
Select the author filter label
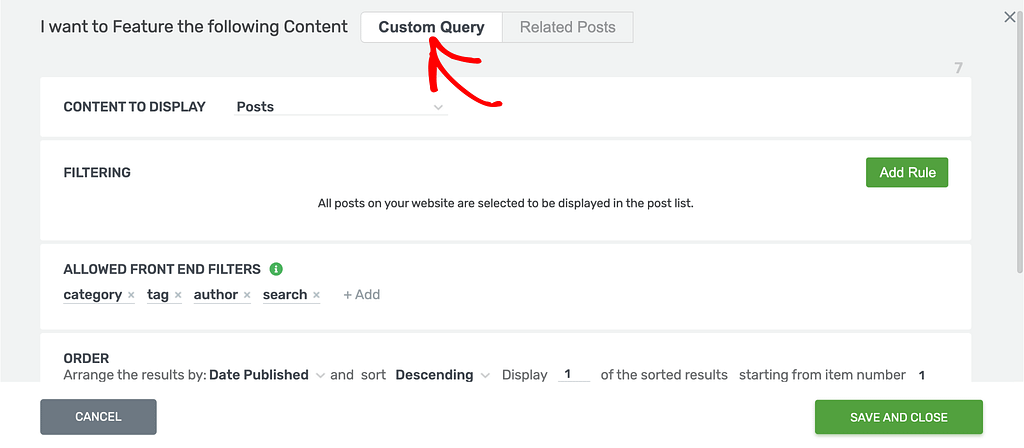(x=216, y=295)
